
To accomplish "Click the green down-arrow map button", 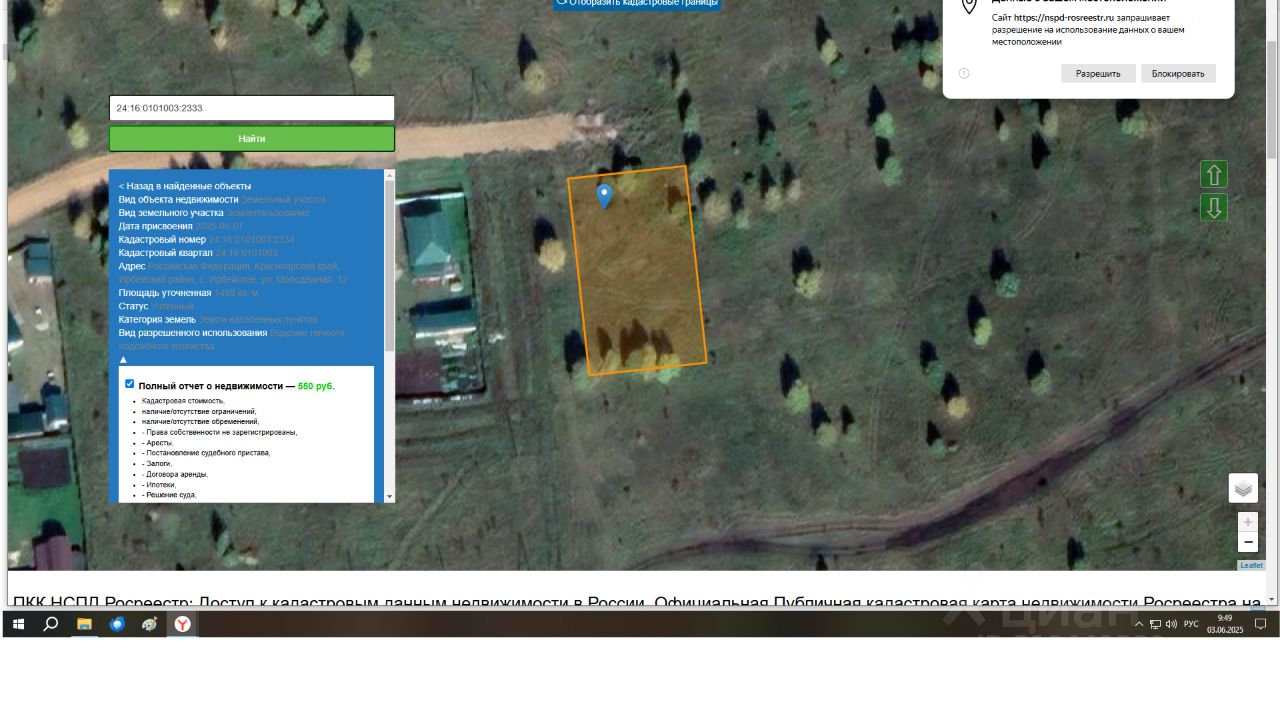I will (x=1214, y=208).
